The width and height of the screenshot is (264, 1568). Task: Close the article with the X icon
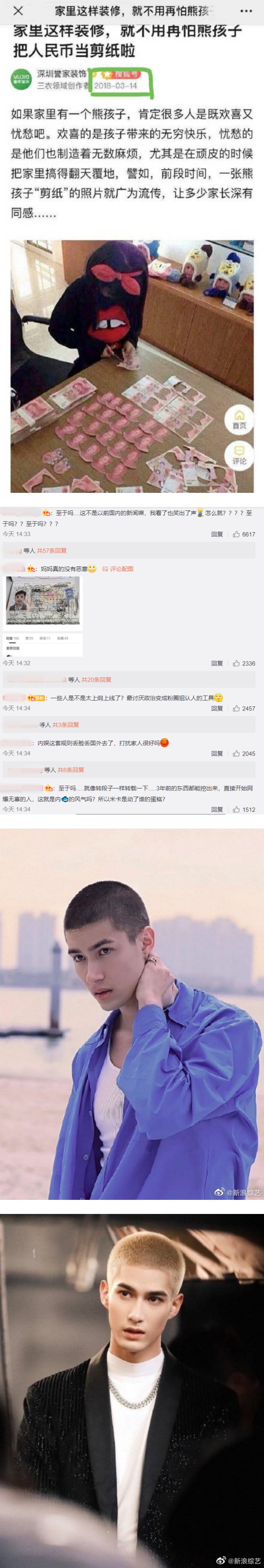[x=18, y=11]
